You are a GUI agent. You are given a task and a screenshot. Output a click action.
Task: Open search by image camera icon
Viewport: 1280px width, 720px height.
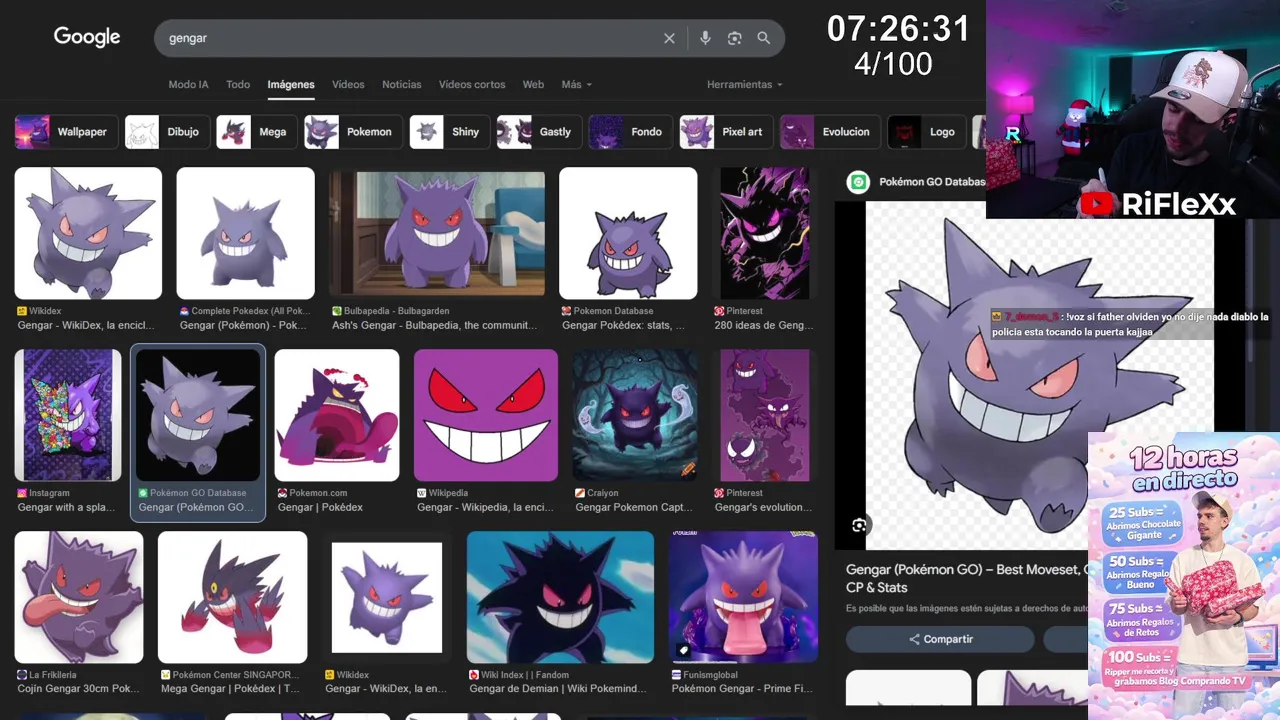(x=735, y=38)
